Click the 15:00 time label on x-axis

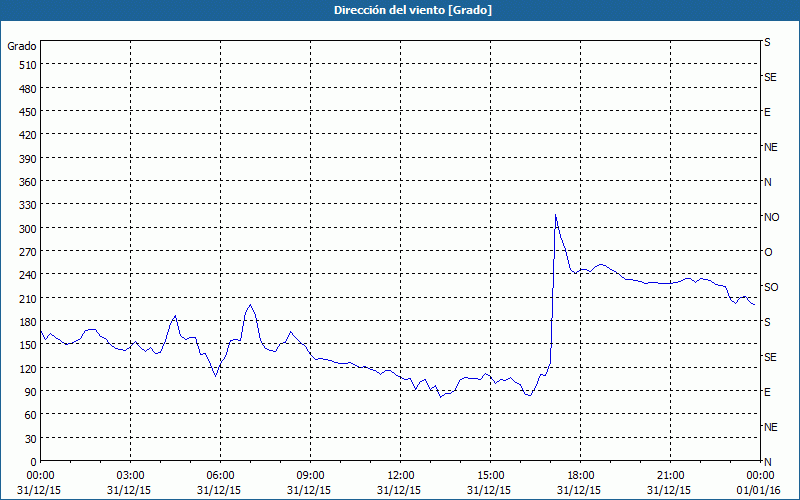(x=490, y=476)
